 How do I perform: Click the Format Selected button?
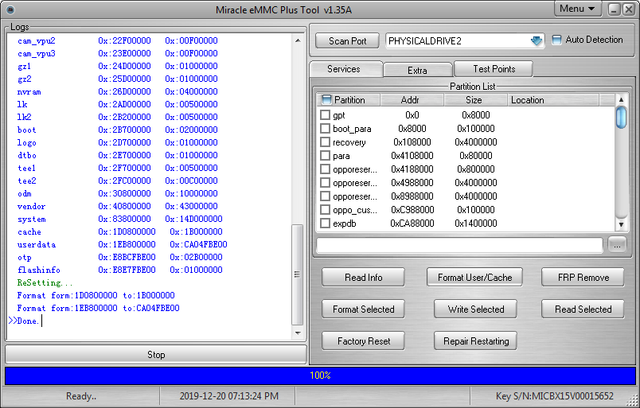point(363,309)
